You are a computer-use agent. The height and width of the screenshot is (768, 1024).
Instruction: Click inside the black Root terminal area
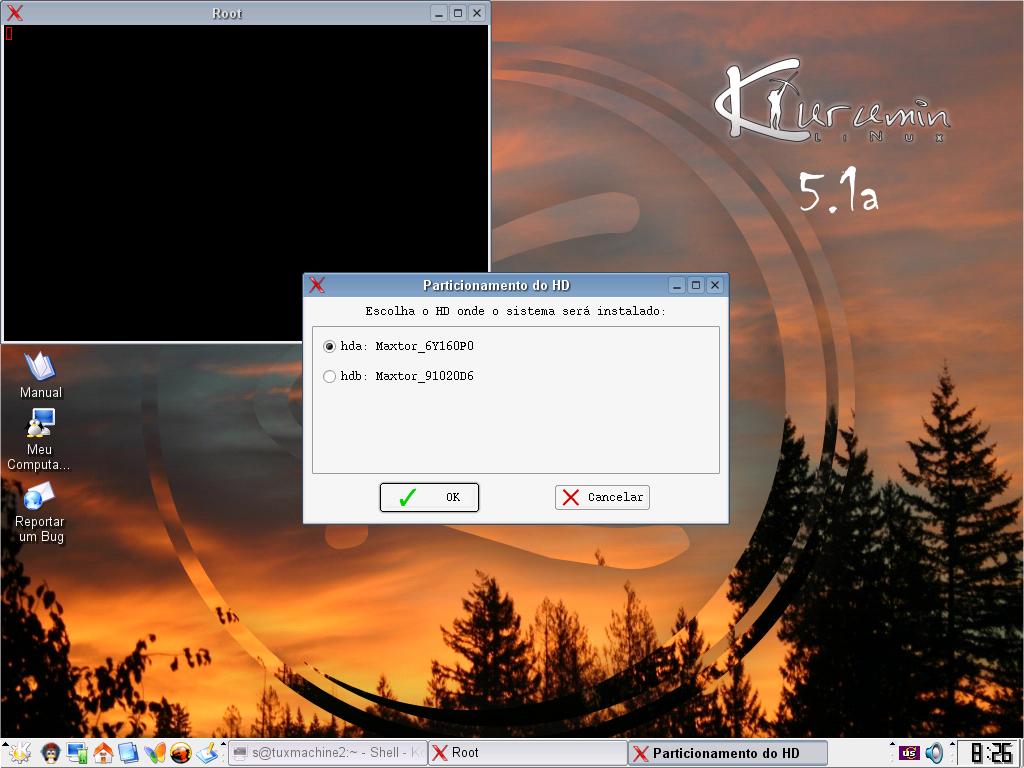click(x=246, y=183)
